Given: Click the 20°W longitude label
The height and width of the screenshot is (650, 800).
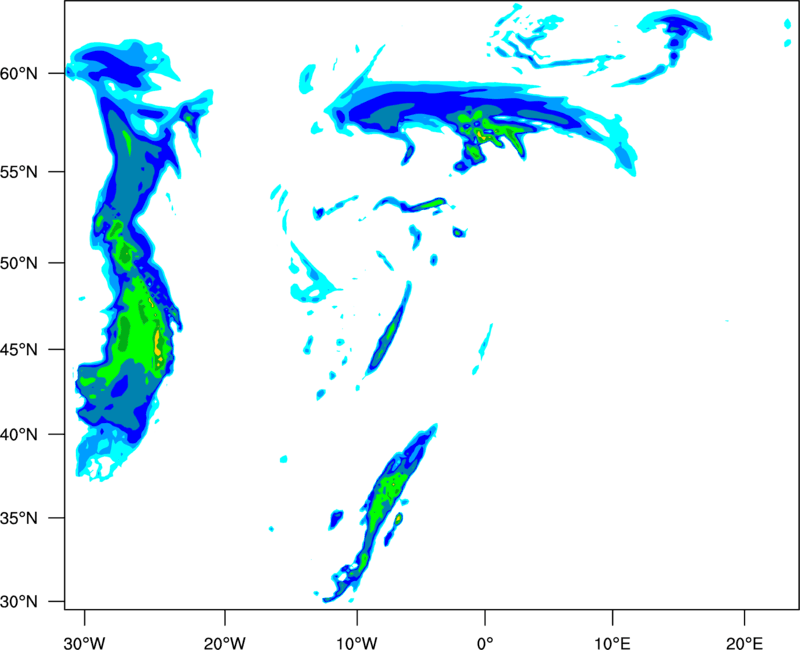Looking at the screenshot, I should 225,643.
